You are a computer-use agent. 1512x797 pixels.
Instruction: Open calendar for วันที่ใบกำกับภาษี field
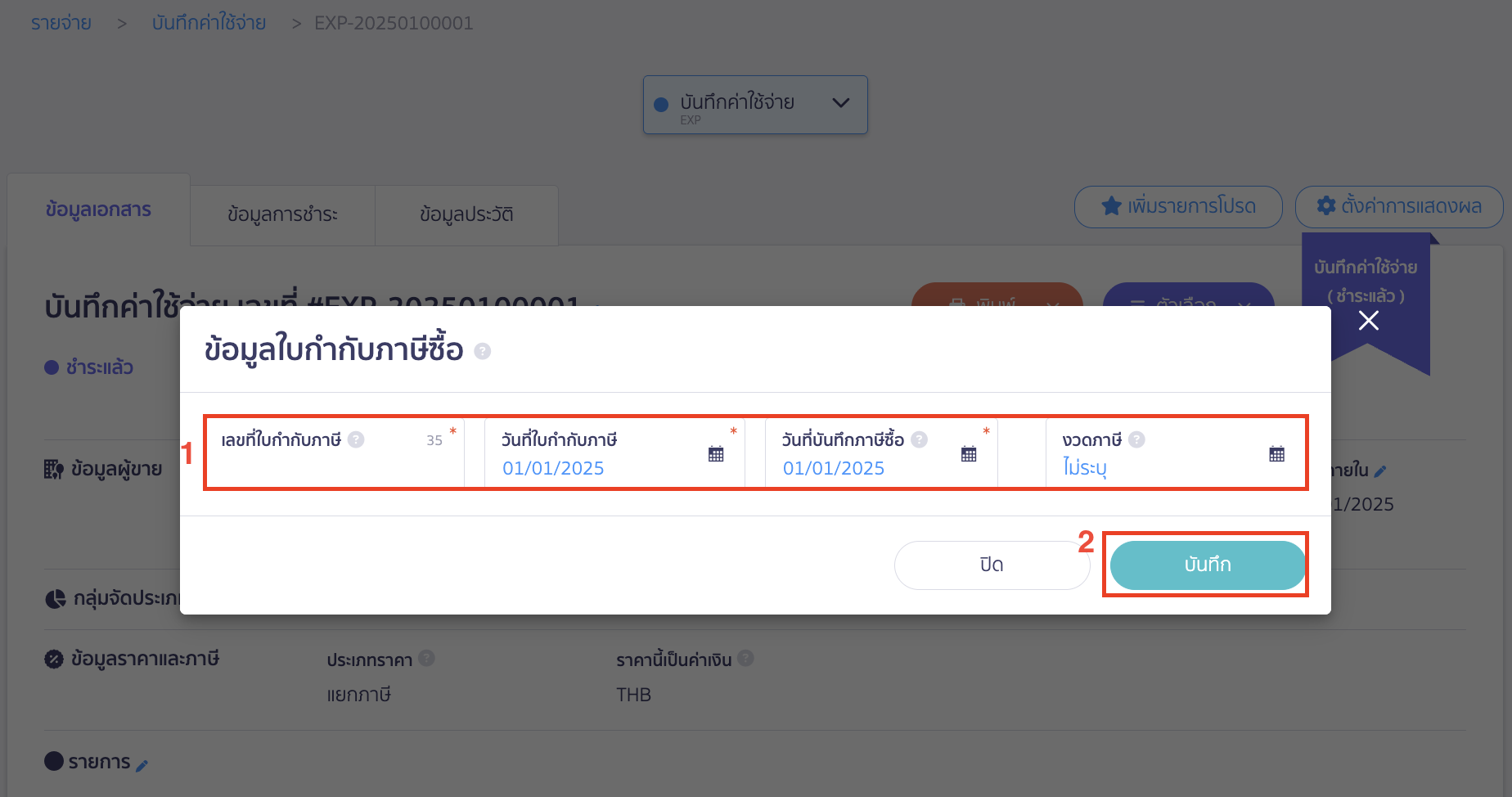pyautogui.click(x=717, y=453)
